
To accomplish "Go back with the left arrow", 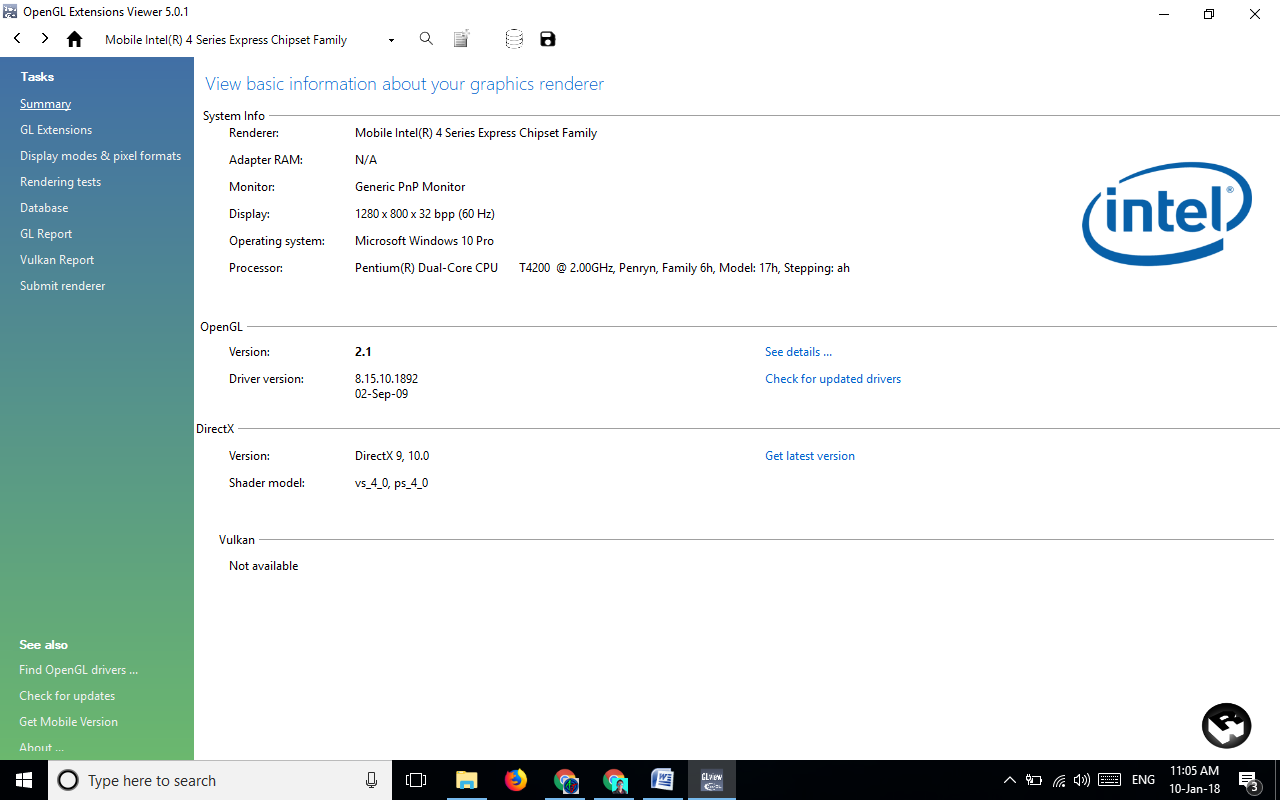I will pos(17,39).
